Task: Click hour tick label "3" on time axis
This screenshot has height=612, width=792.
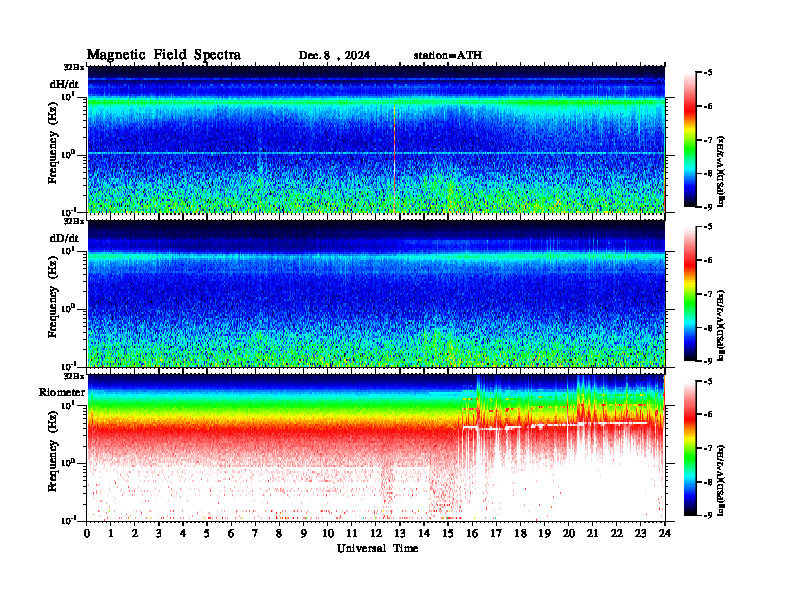Action: tap(159, 533)
